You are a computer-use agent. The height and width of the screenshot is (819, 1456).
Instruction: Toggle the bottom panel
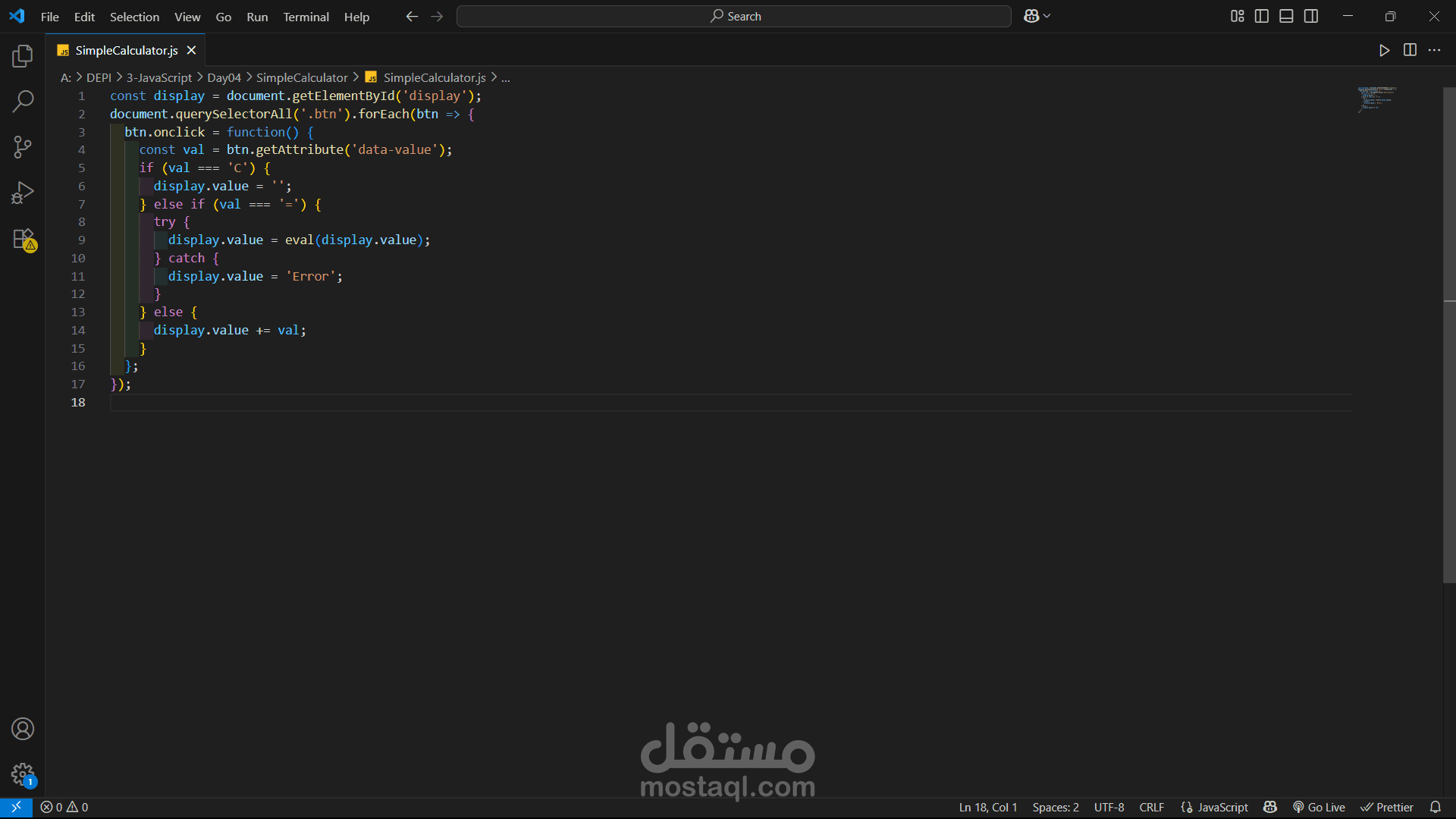[1286, 16]
